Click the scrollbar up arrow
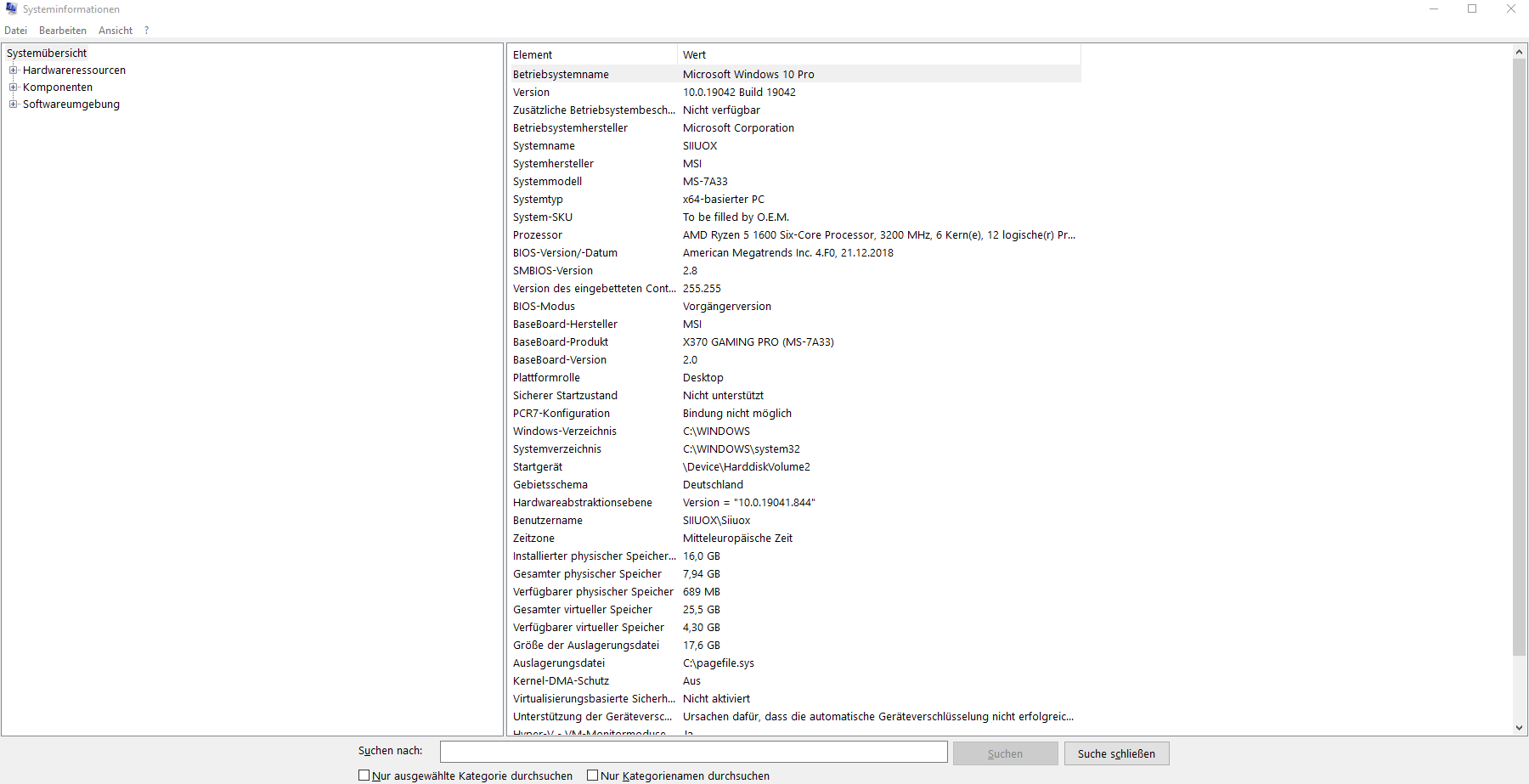This screenshot has height=784, width=1529. (x=1520, y=52)
